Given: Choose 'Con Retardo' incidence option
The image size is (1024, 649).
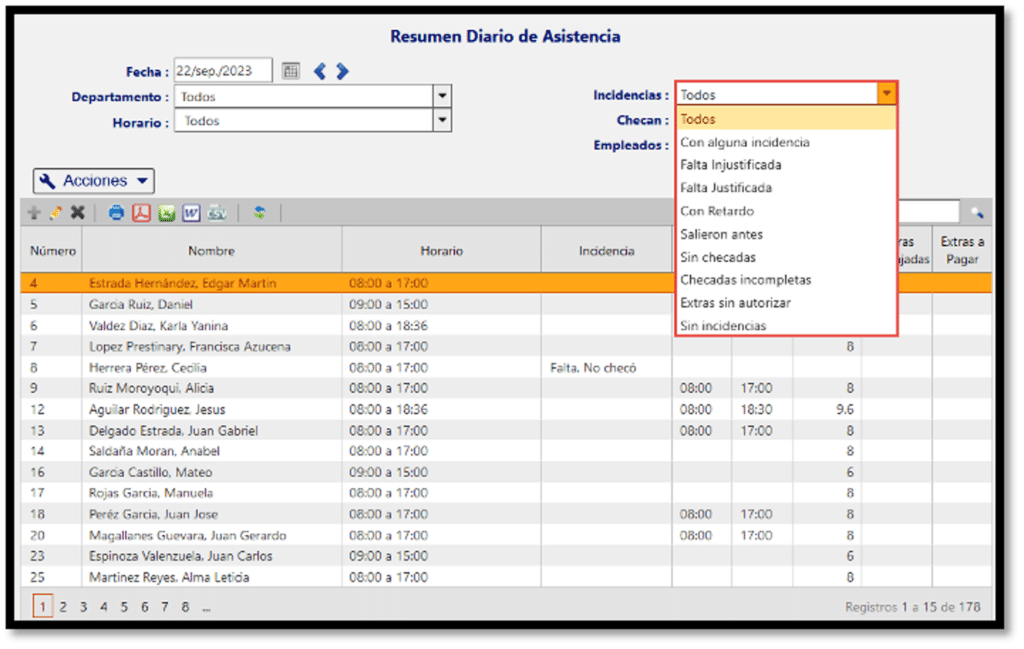Looking at the screenshot, I should pos(717,211).
